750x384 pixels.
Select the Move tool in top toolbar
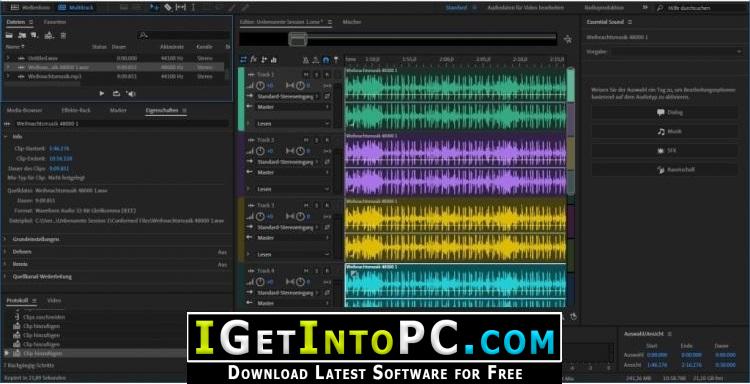pyautogui.click(x=154, y=7)
